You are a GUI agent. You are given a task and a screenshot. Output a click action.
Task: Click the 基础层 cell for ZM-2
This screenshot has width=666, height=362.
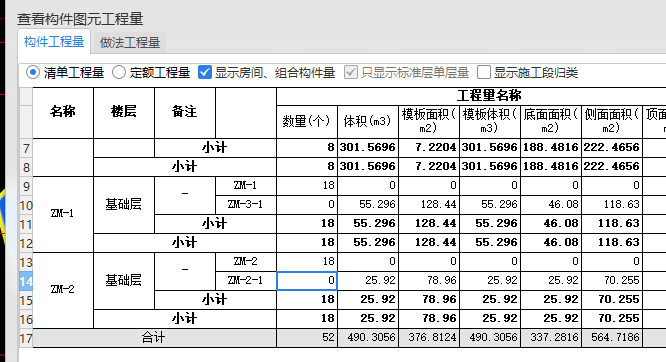(124, 281)
